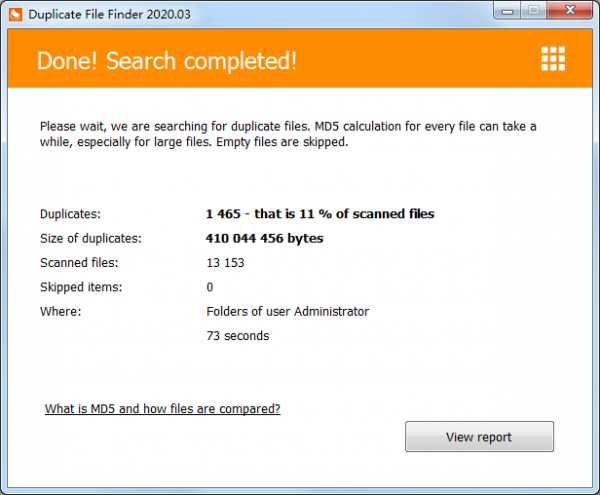The image size is (600, 495).
Task: Click the 'Scanned files:' label
Action: click(79, 263)
